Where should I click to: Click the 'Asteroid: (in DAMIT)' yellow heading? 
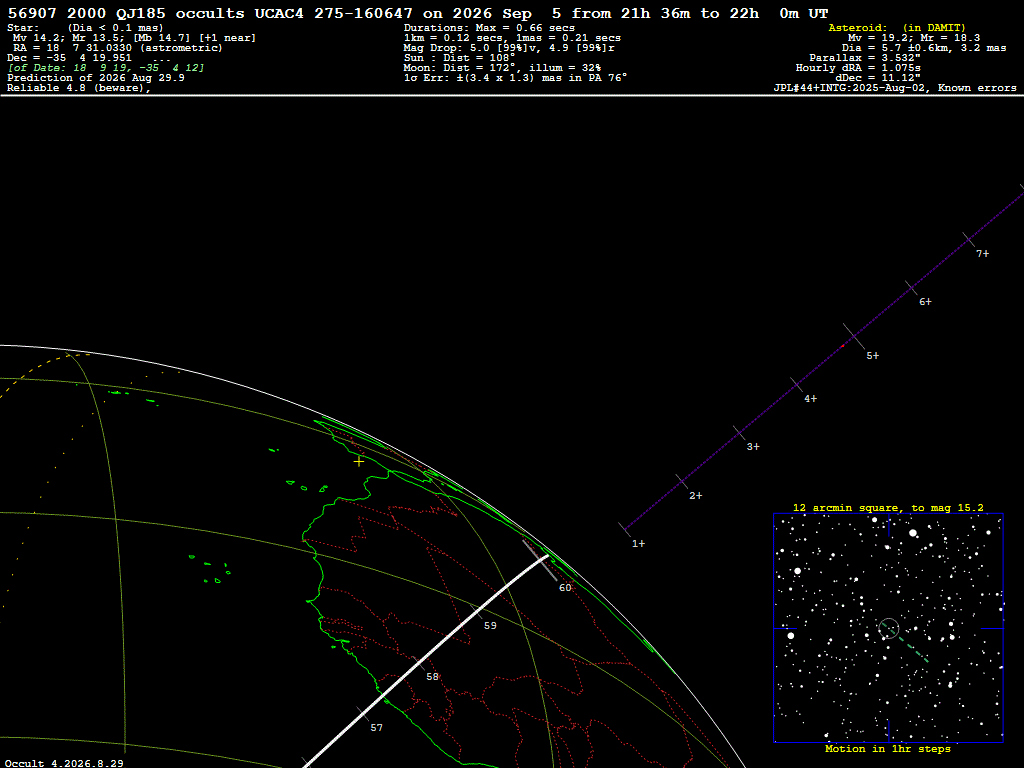pyautogui.click(x=897, y=28)
